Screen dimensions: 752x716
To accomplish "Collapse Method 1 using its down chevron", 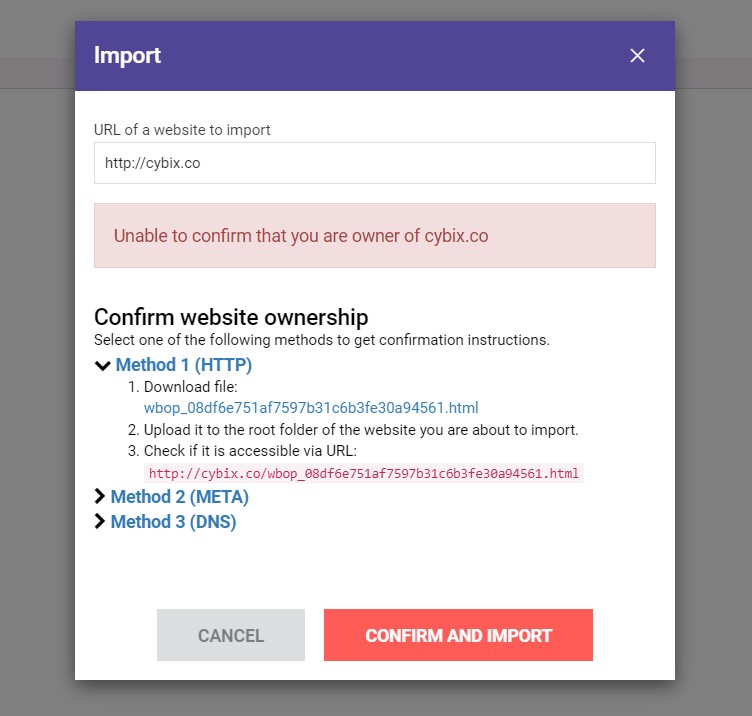I will click(103, 366).
